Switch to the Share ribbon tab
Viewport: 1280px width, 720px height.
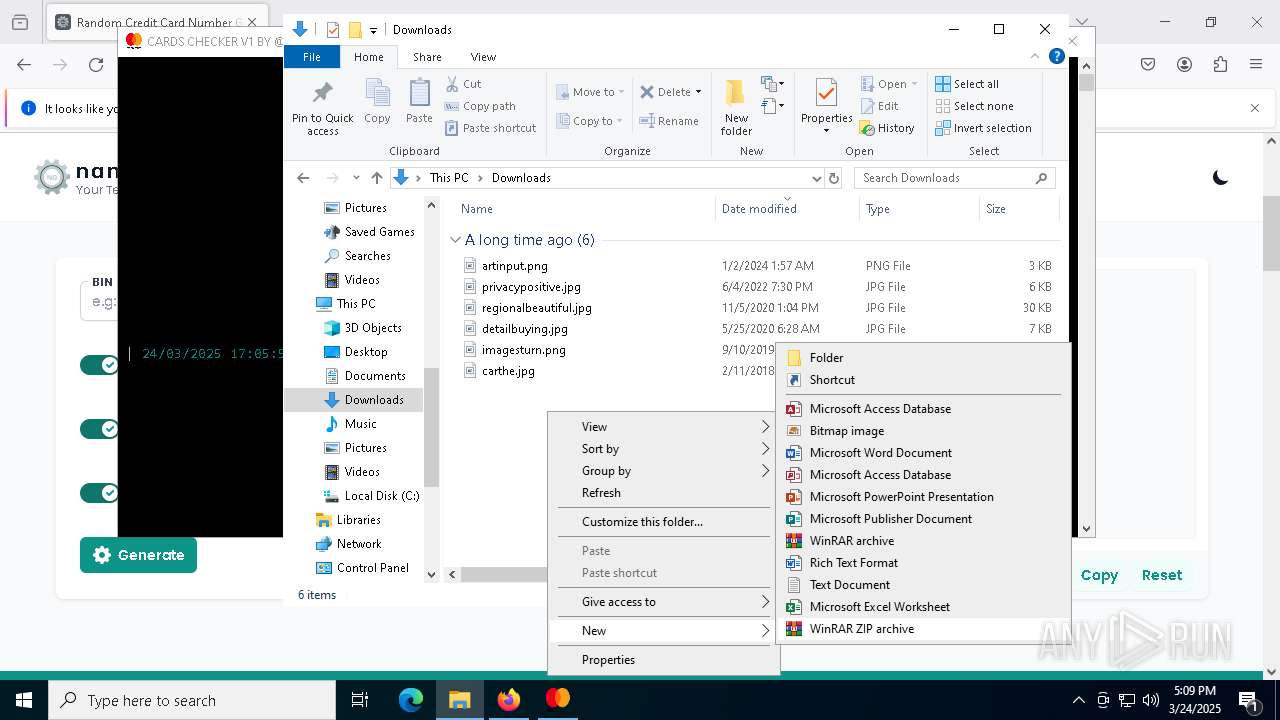(427, 57)
